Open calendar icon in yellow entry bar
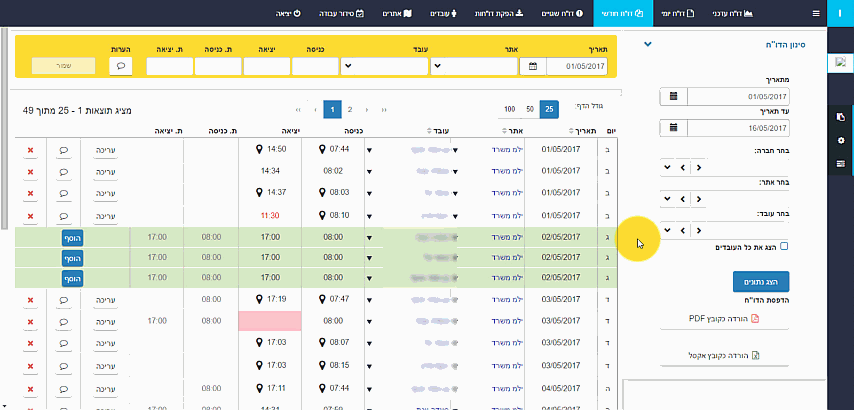854x410 pixels. (x=533, y=66)
